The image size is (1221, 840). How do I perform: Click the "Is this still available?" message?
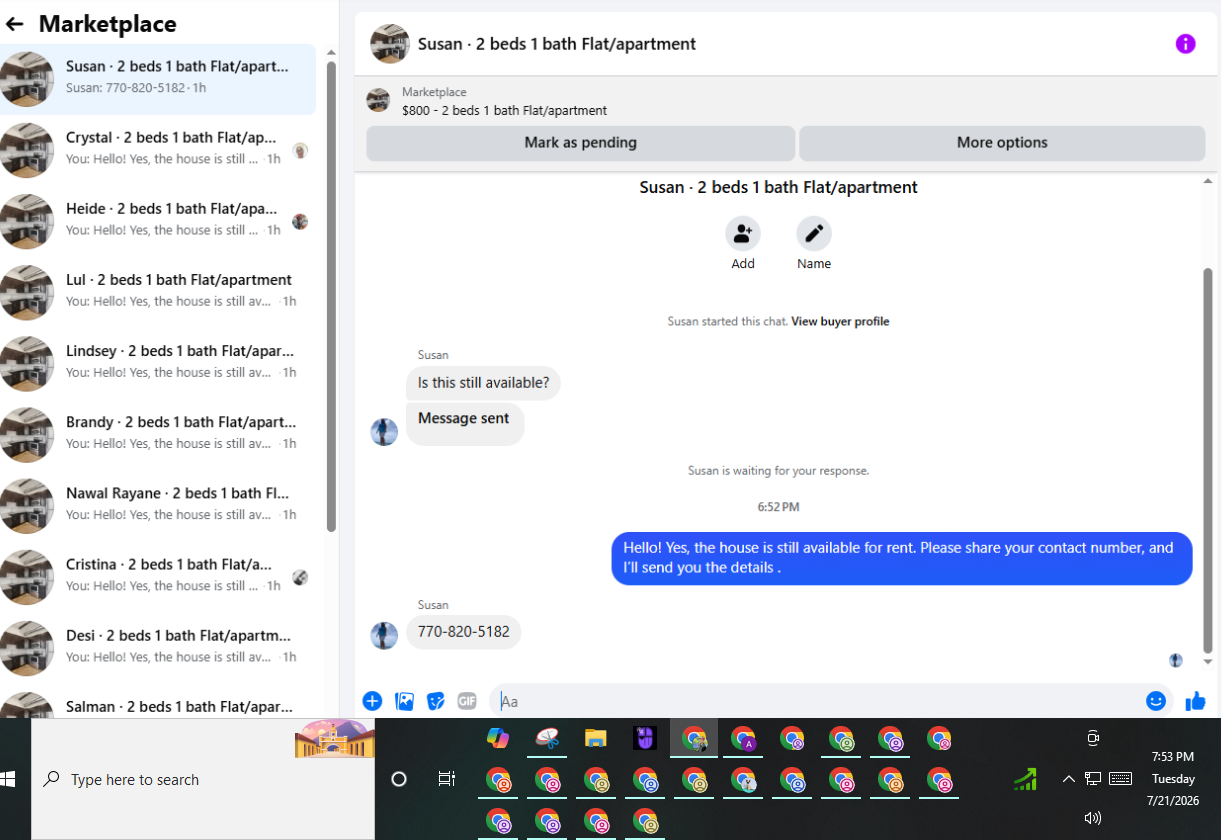point(483,383)
